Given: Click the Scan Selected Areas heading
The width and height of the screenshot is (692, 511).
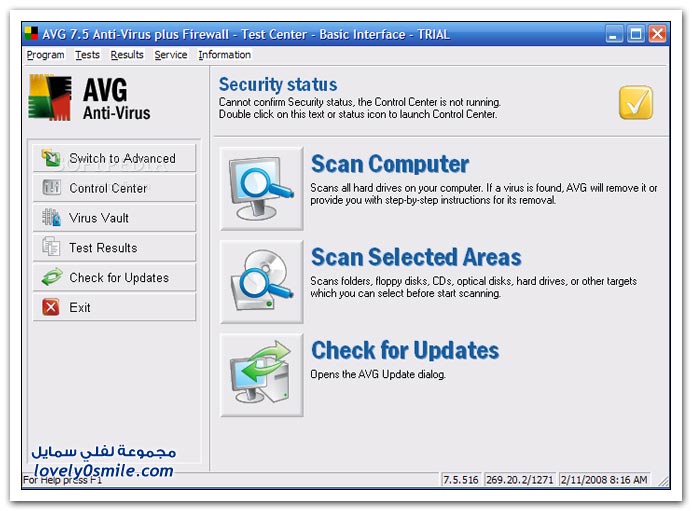Looking at the screenshot, I should point(416,257).
